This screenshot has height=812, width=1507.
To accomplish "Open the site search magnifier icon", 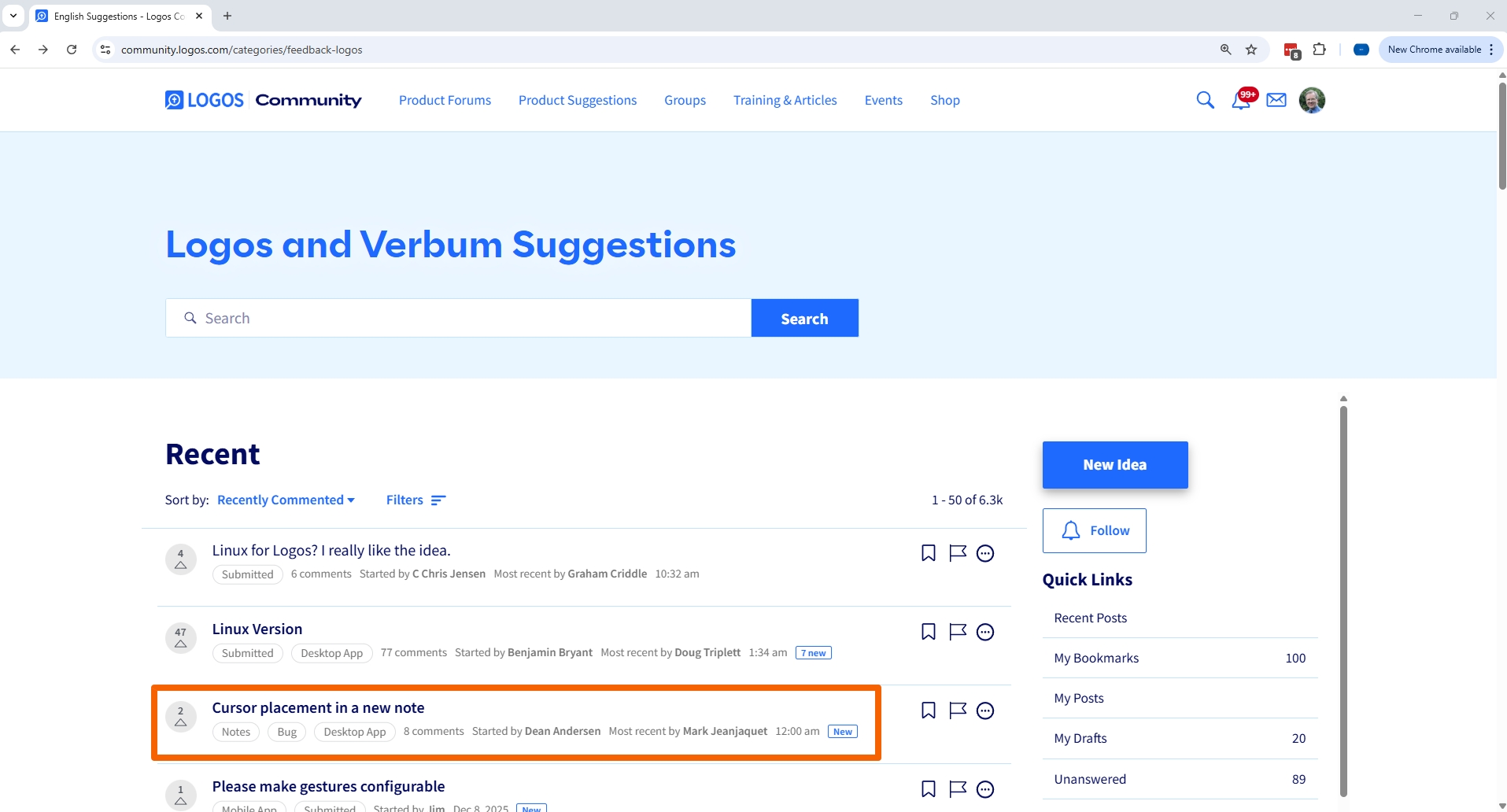I will (x=1205, y=100).
